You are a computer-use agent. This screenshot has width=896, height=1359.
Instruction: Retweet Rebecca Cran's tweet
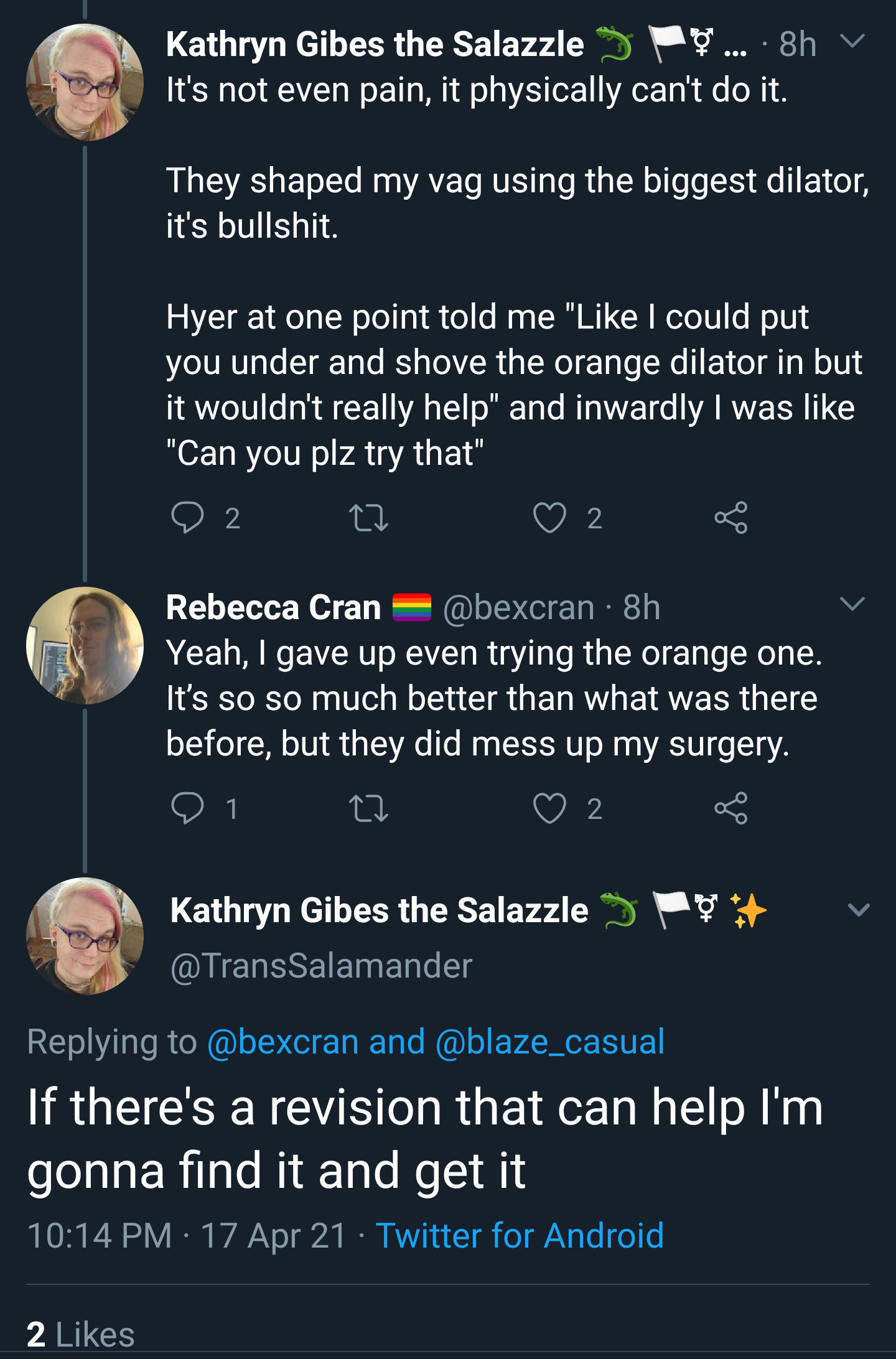pyautogui.click(x=369, y=808)
